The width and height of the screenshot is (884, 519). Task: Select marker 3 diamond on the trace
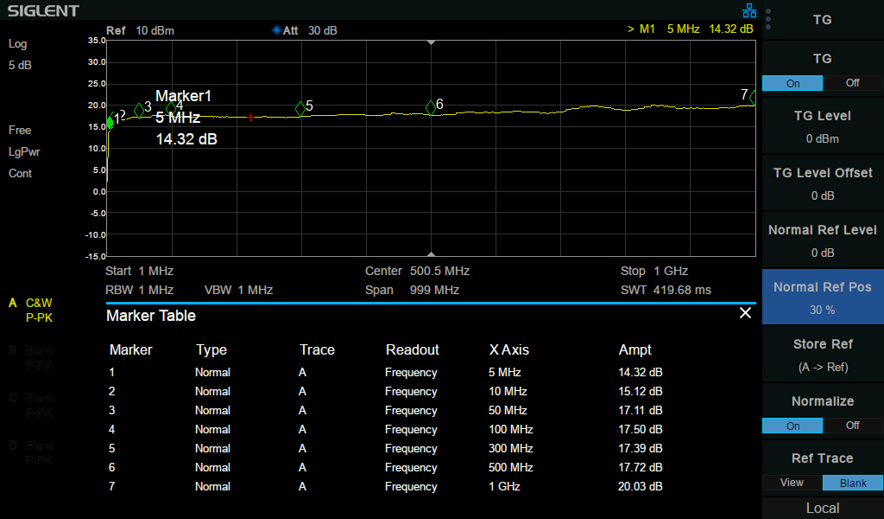pyautogui.click(x=139, y=110)
